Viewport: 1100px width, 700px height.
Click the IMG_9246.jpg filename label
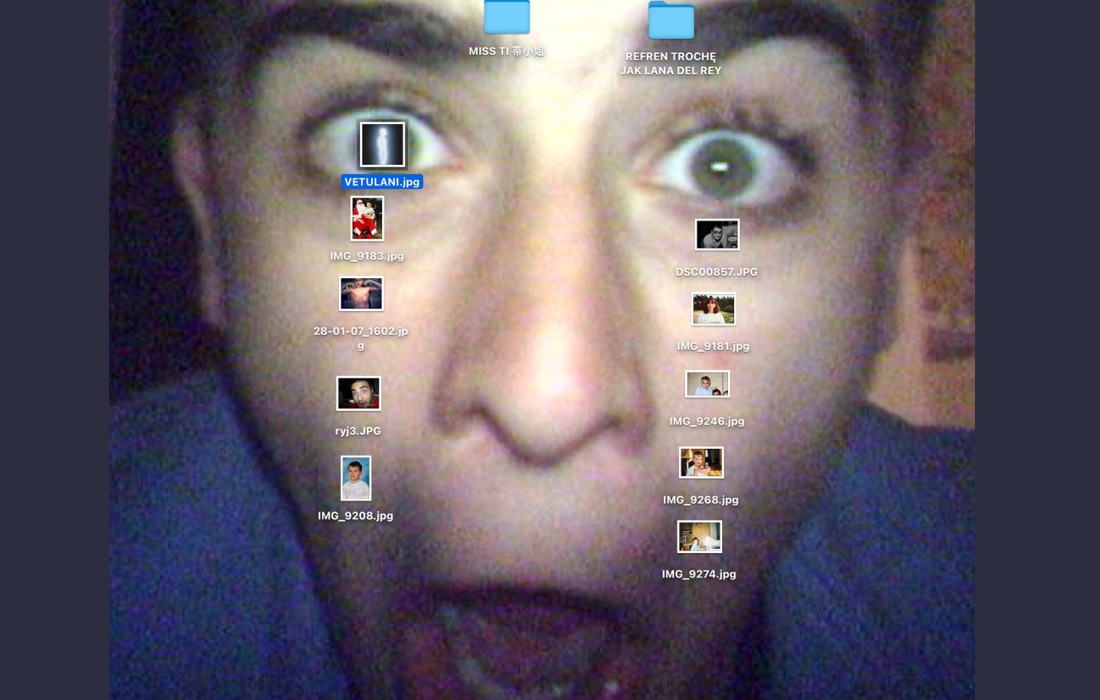(707, 421)
